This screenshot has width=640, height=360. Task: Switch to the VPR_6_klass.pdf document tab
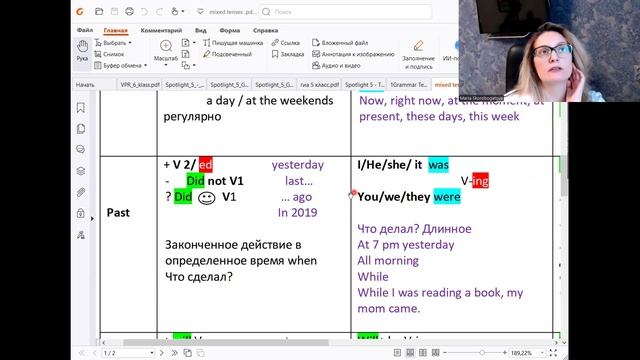coord(140,84)
